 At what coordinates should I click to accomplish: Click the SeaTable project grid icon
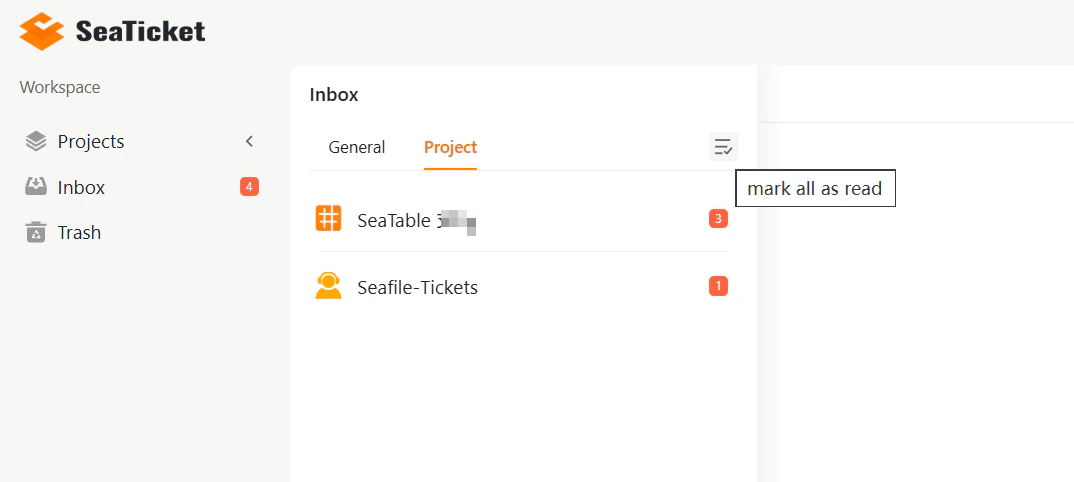(329, 218)
